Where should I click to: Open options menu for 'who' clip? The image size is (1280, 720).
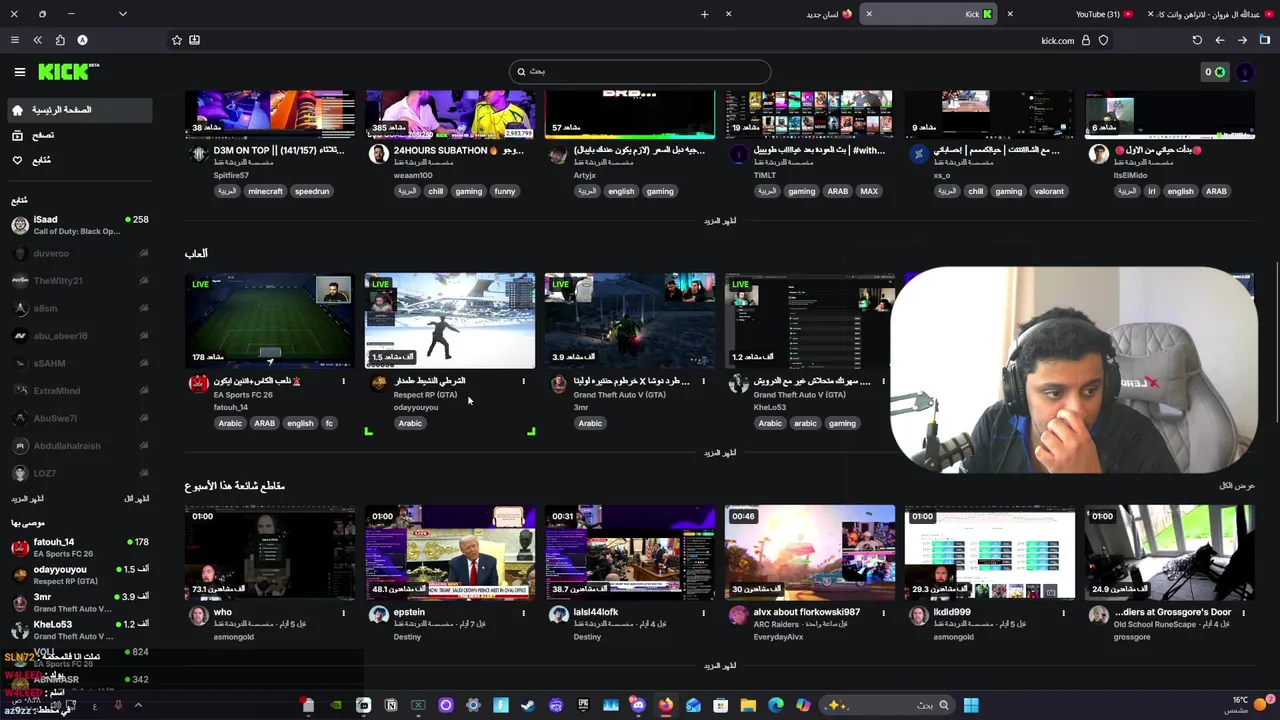tap(343, 613)
